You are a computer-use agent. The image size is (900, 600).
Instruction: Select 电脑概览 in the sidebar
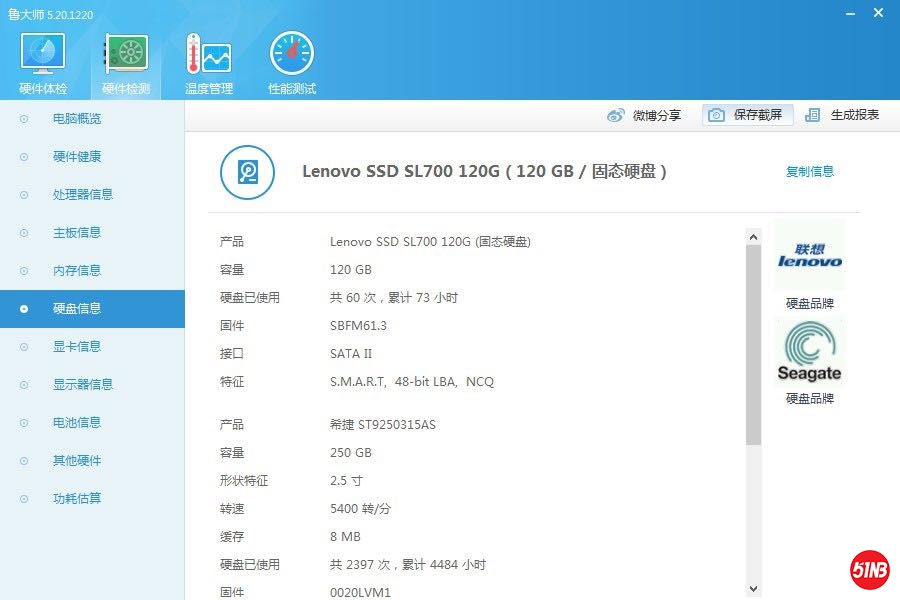tap(92, 119)
